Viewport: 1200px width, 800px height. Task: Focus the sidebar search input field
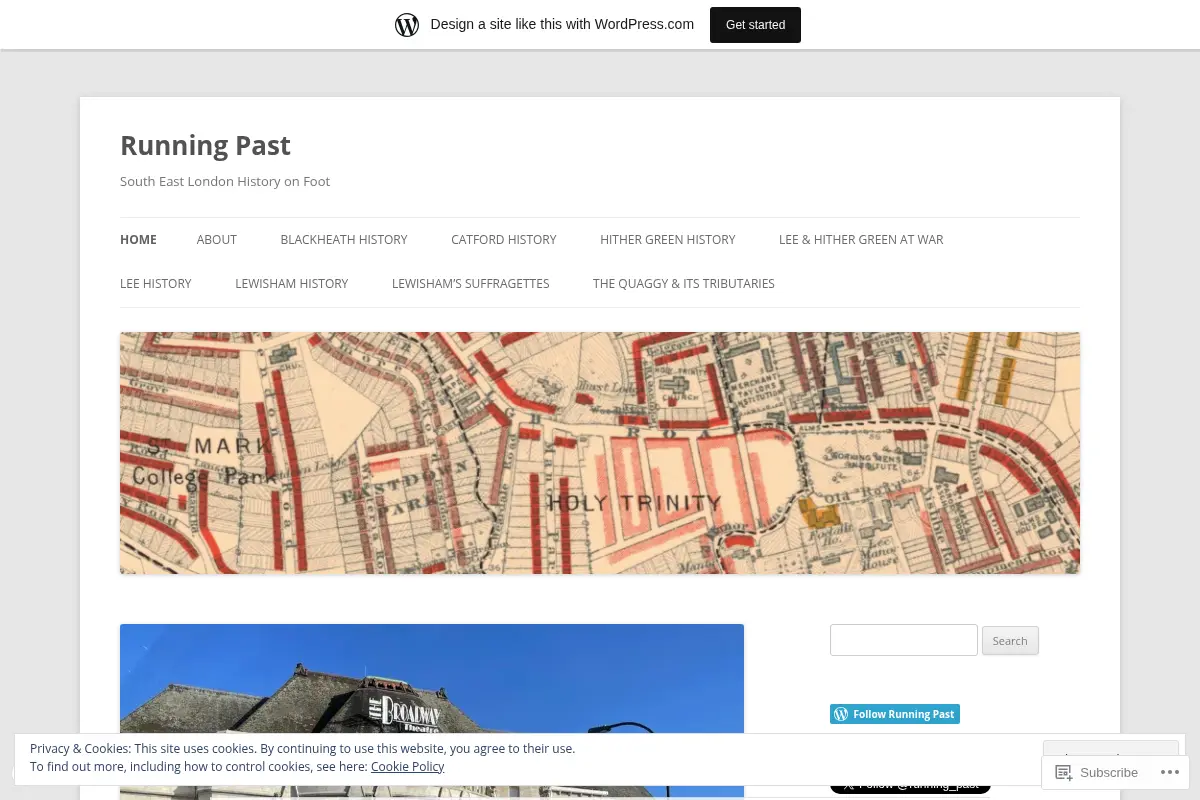pyautogui.click(x=904, y=640)
